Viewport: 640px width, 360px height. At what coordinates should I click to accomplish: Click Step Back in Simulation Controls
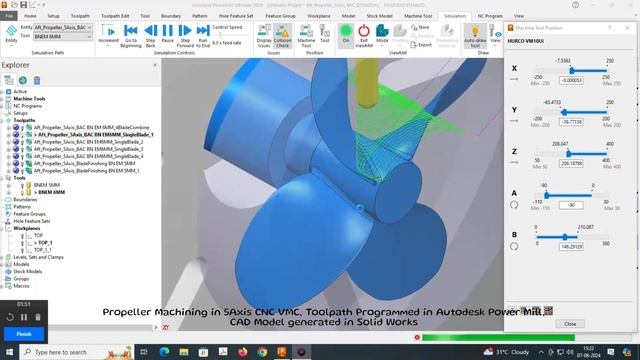pyautogui.click(x=151, y=36)
